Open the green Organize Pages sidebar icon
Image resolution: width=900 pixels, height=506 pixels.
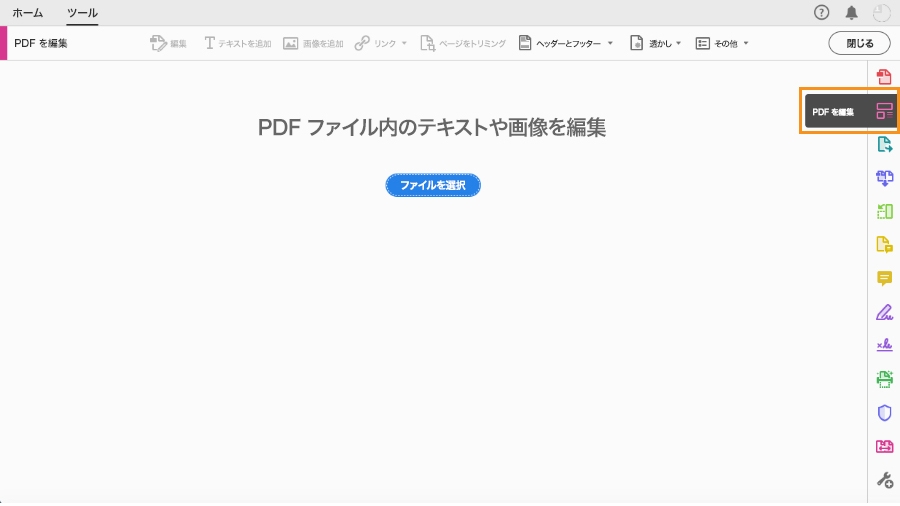tap(884, 211)
